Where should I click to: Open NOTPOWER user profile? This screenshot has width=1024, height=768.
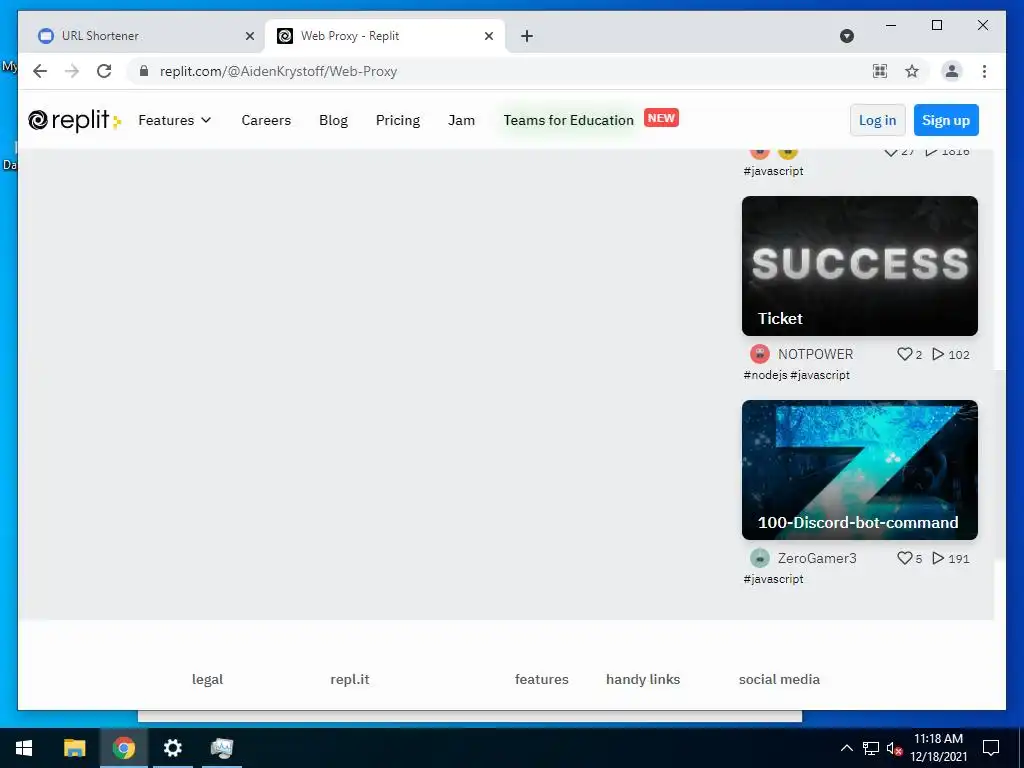pyautogui.click(x=815, y=354)
